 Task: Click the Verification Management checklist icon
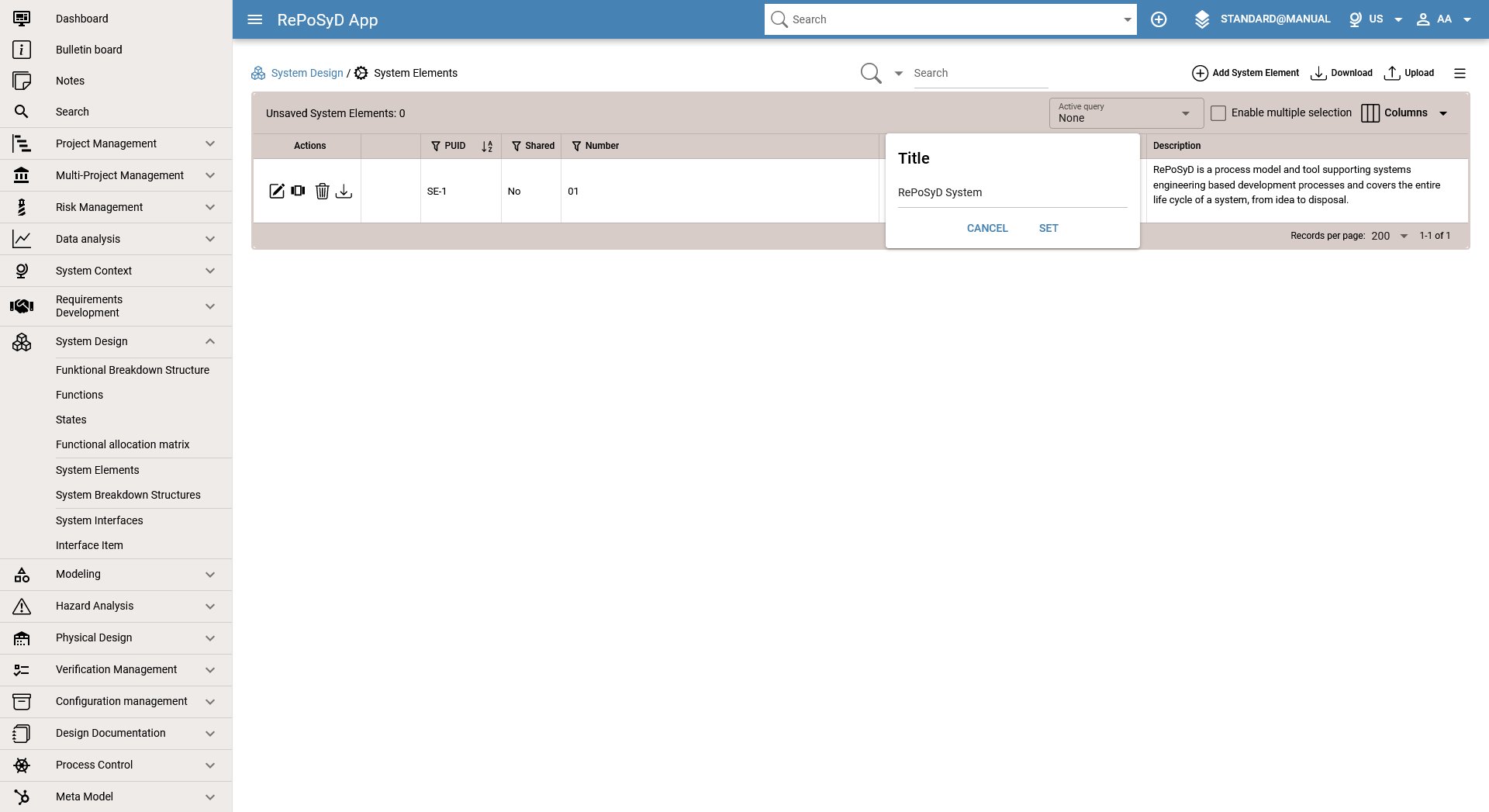coord(22,670)
